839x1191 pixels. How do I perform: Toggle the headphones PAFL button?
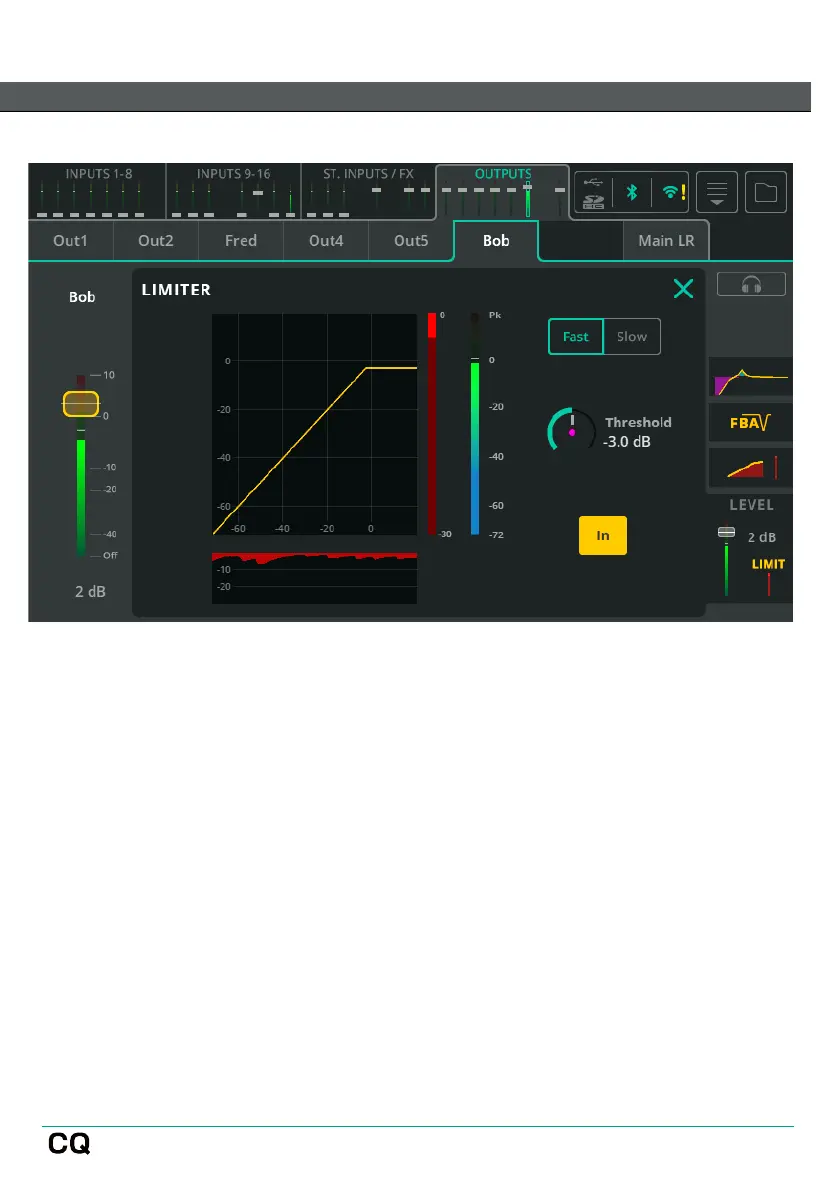[751, 284]
